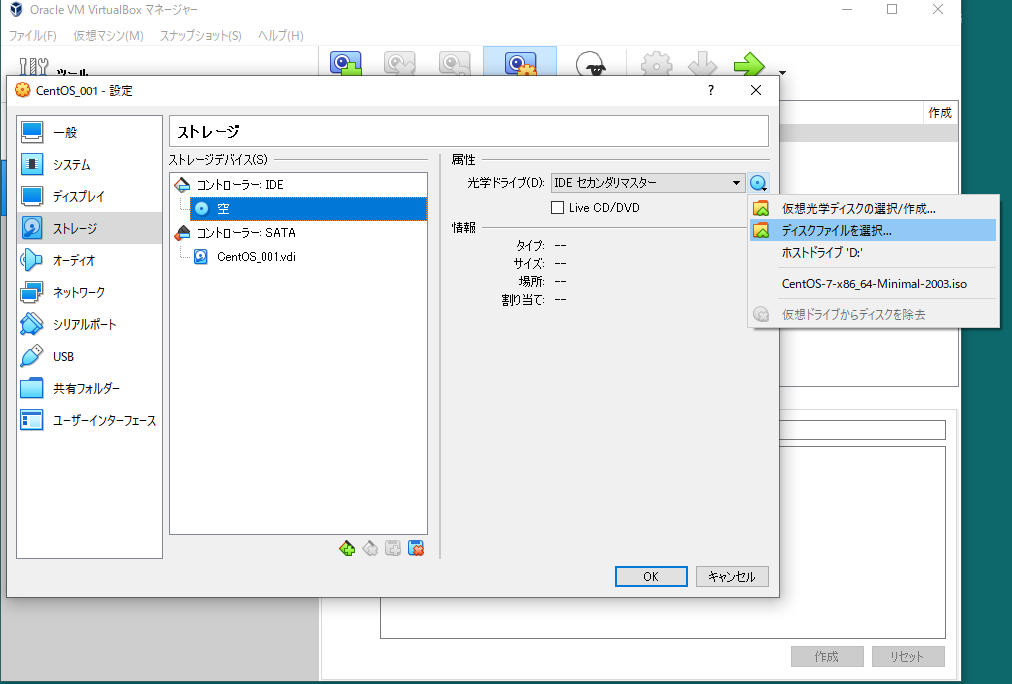Viewport: 1012px width, 684px height.
Task: Click the restore snapshot toolbar icon in VirtualBox Manager
Action: pos(454,63)
